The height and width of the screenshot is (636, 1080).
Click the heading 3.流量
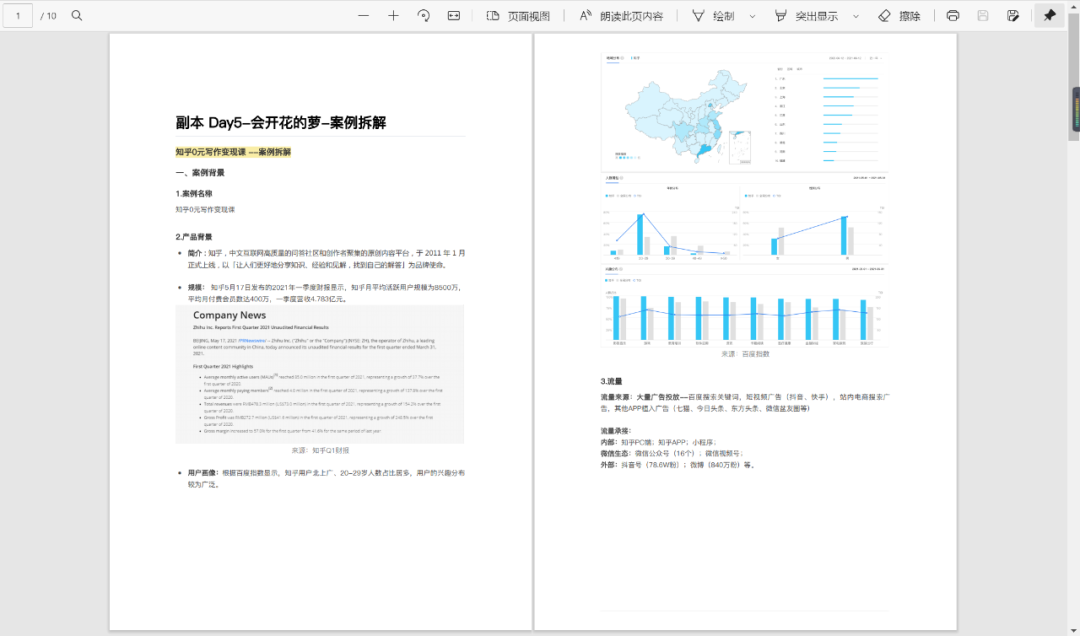pos(612,381)
